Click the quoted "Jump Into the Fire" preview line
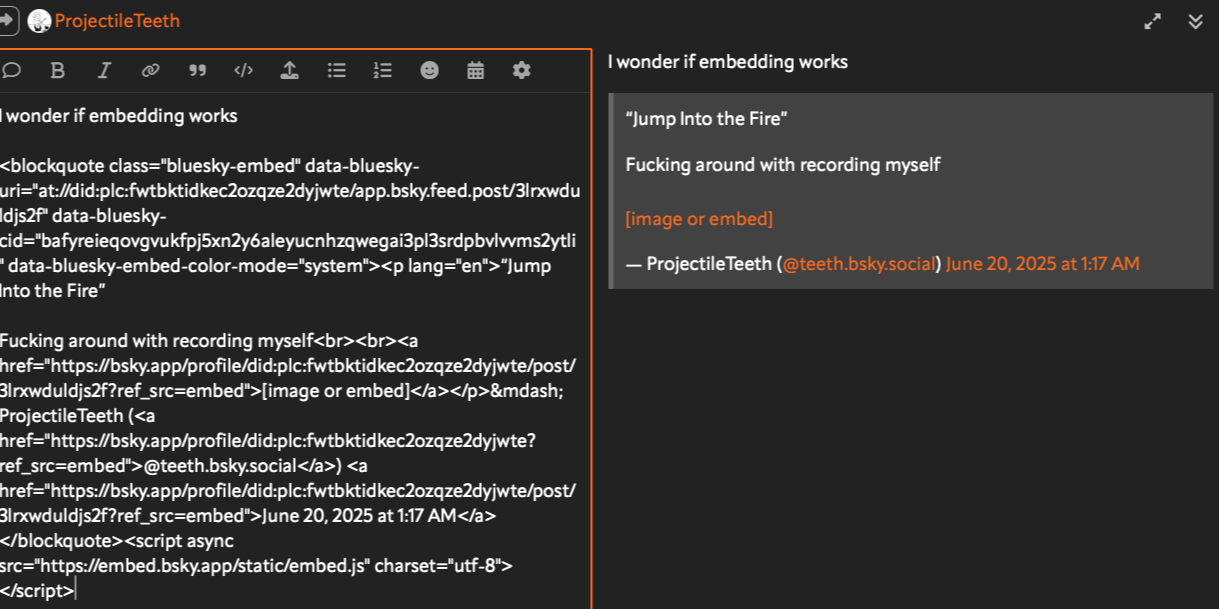The width and height of the screenshot is (1219, 609). point(707,119)
